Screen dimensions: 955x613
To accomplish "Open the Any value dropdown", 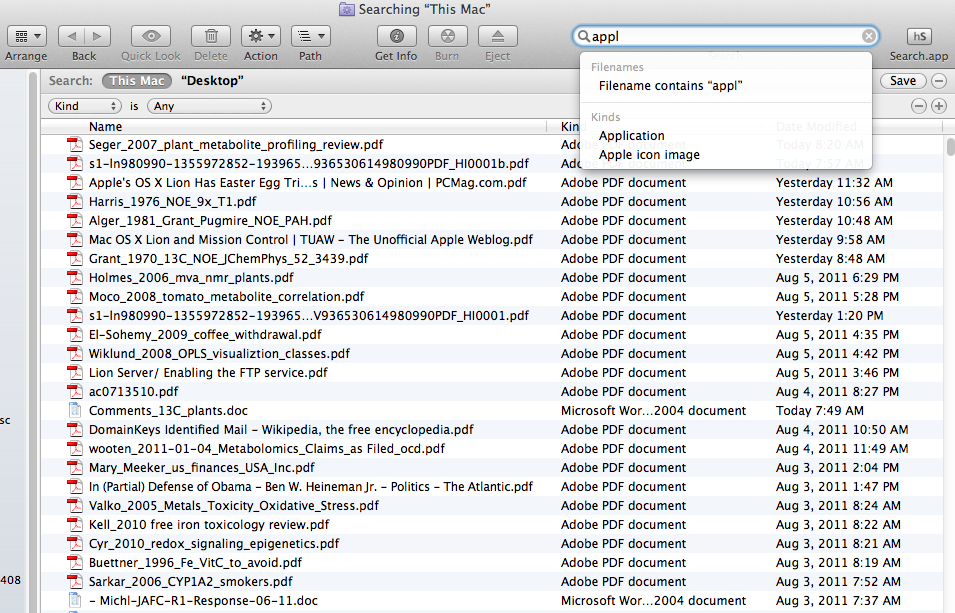I will coord(209,106).
